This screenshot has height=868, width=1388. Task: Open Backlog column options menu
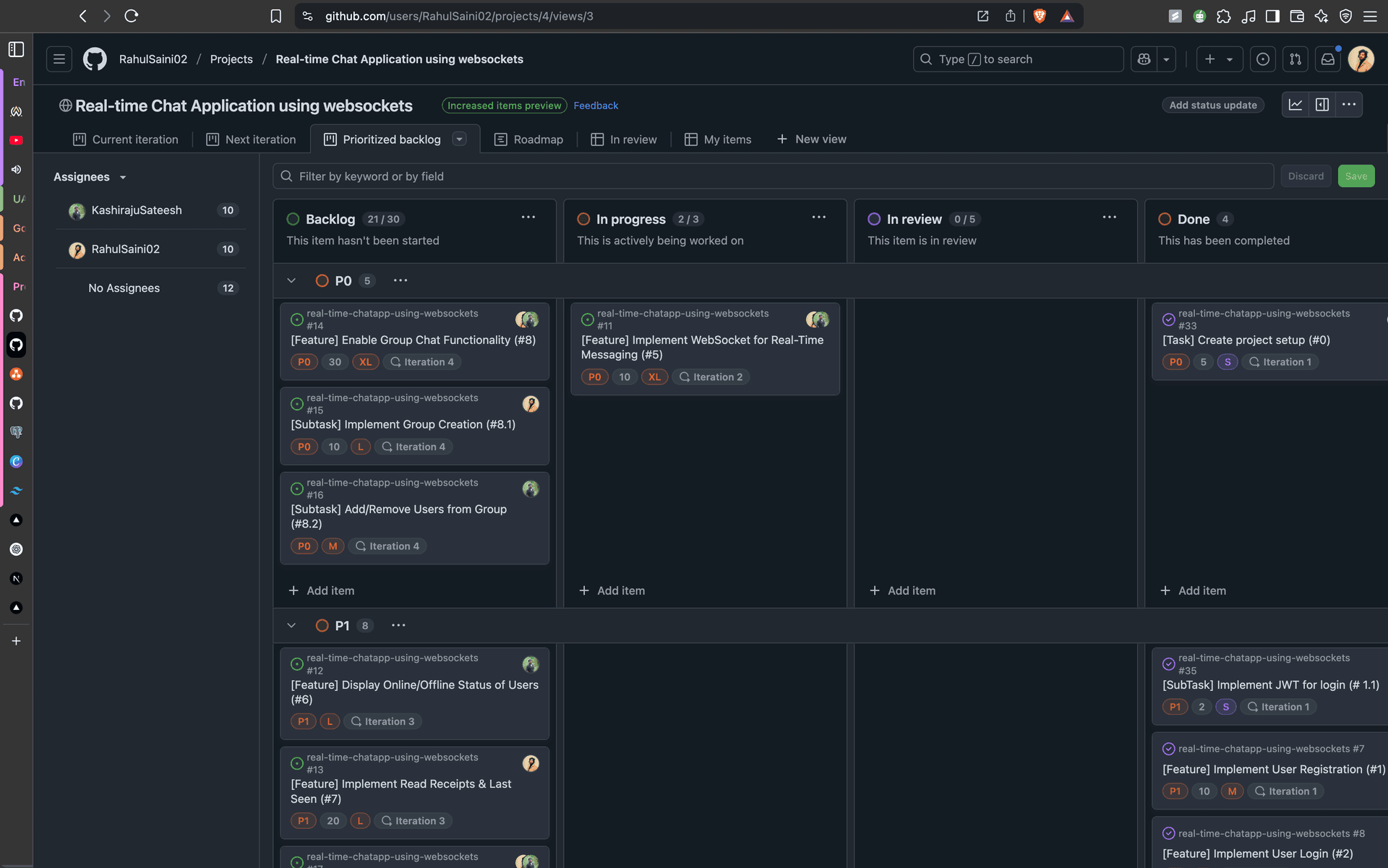pos(528,218)
